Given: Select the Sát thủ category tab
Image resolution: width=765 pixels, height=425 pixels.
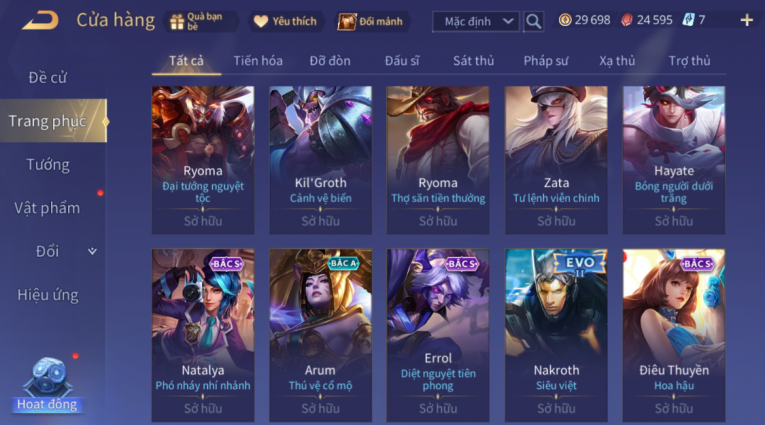Looking at the screenshot, I should tap(473, 61).
